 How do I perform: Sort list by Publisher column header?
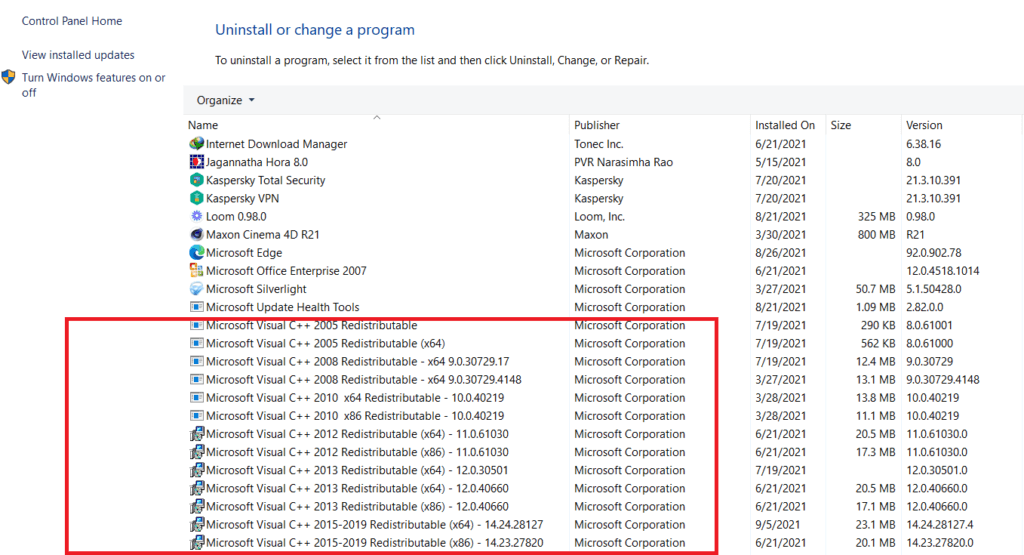[x=597, y=125]
